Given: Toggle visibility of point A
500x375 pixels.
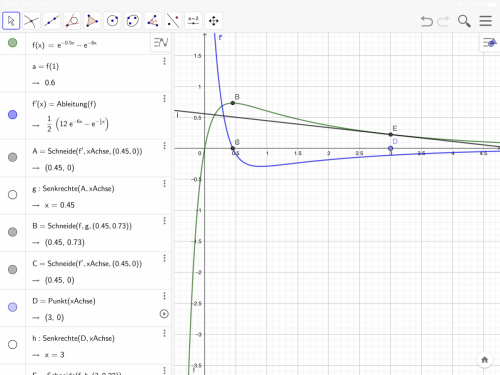Looking at the screenshot, I should (x=13, y=157).
